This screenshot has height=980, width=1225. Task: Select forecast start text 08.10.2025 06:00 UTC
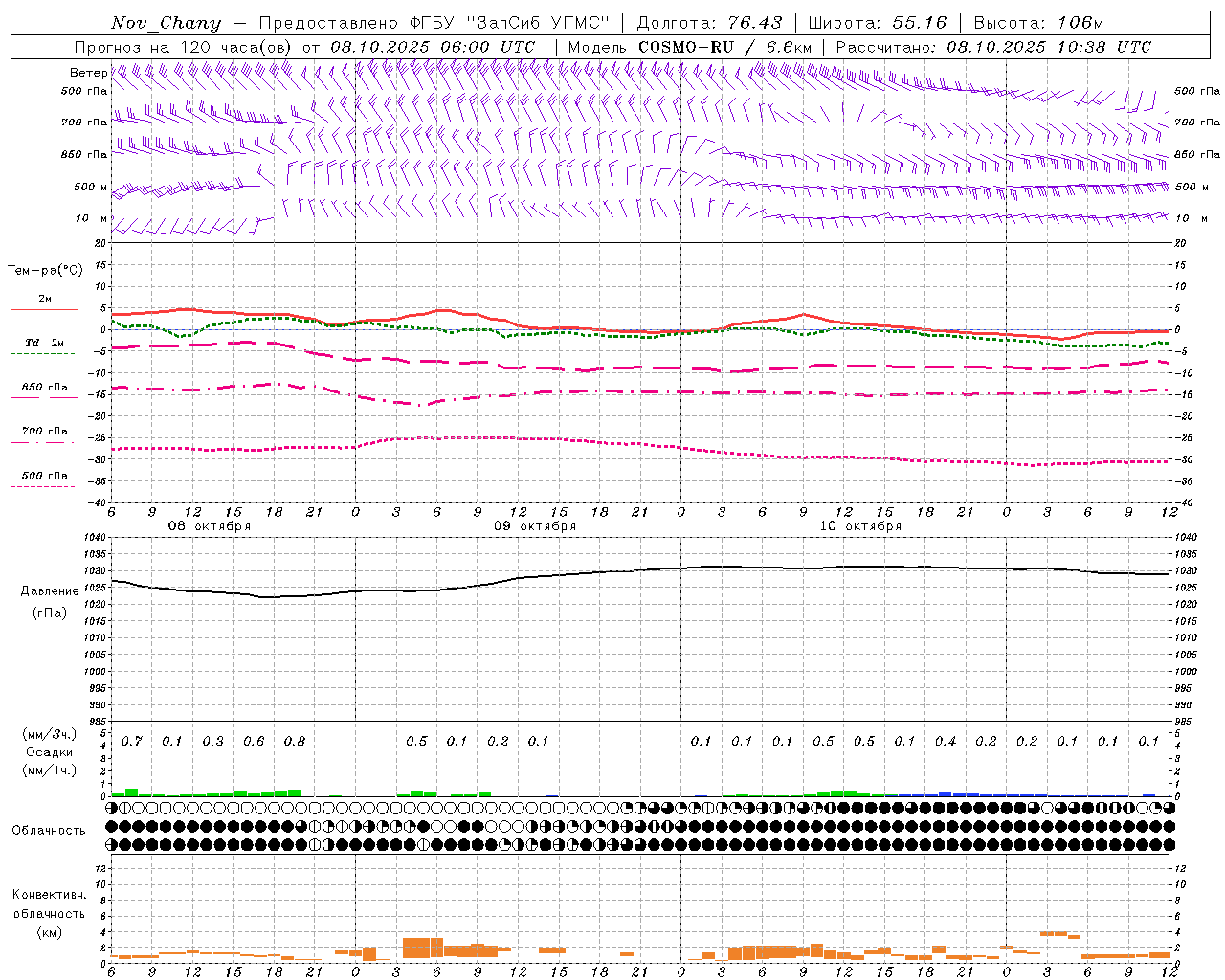433,47
